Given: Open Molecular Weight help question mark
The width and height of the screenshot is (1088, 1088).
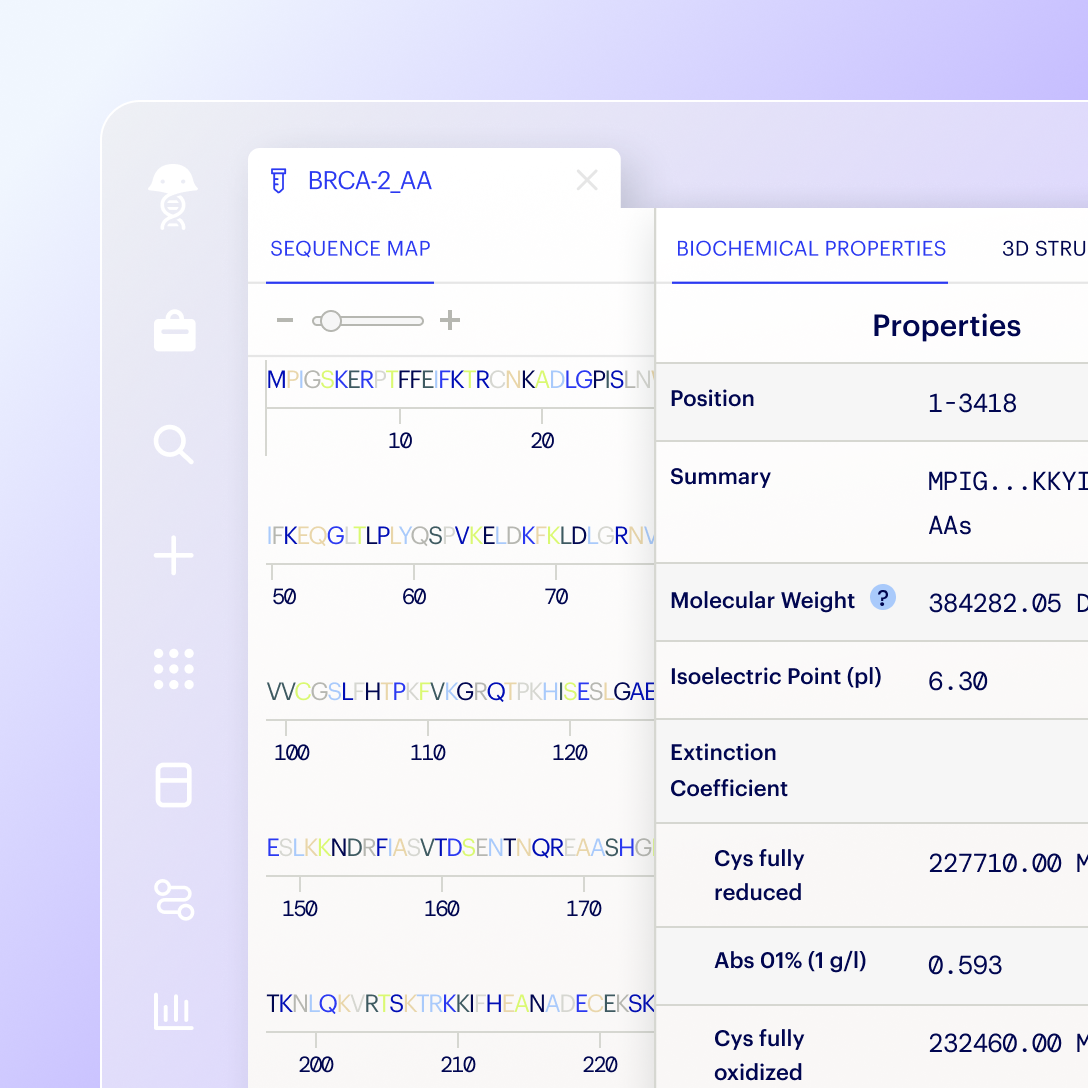Looking at the screenshot, I should pos(882,598).
